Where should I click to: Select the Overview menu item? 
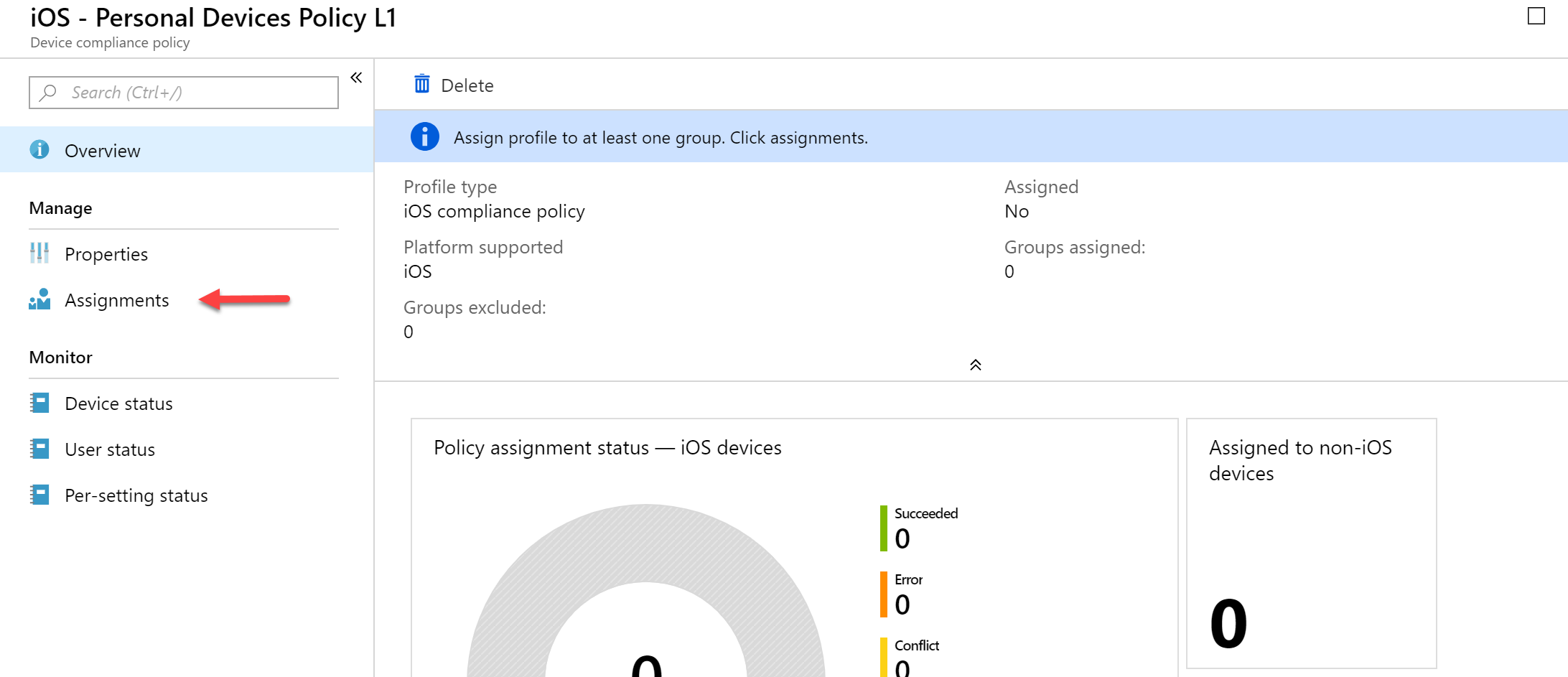point(187,149)
